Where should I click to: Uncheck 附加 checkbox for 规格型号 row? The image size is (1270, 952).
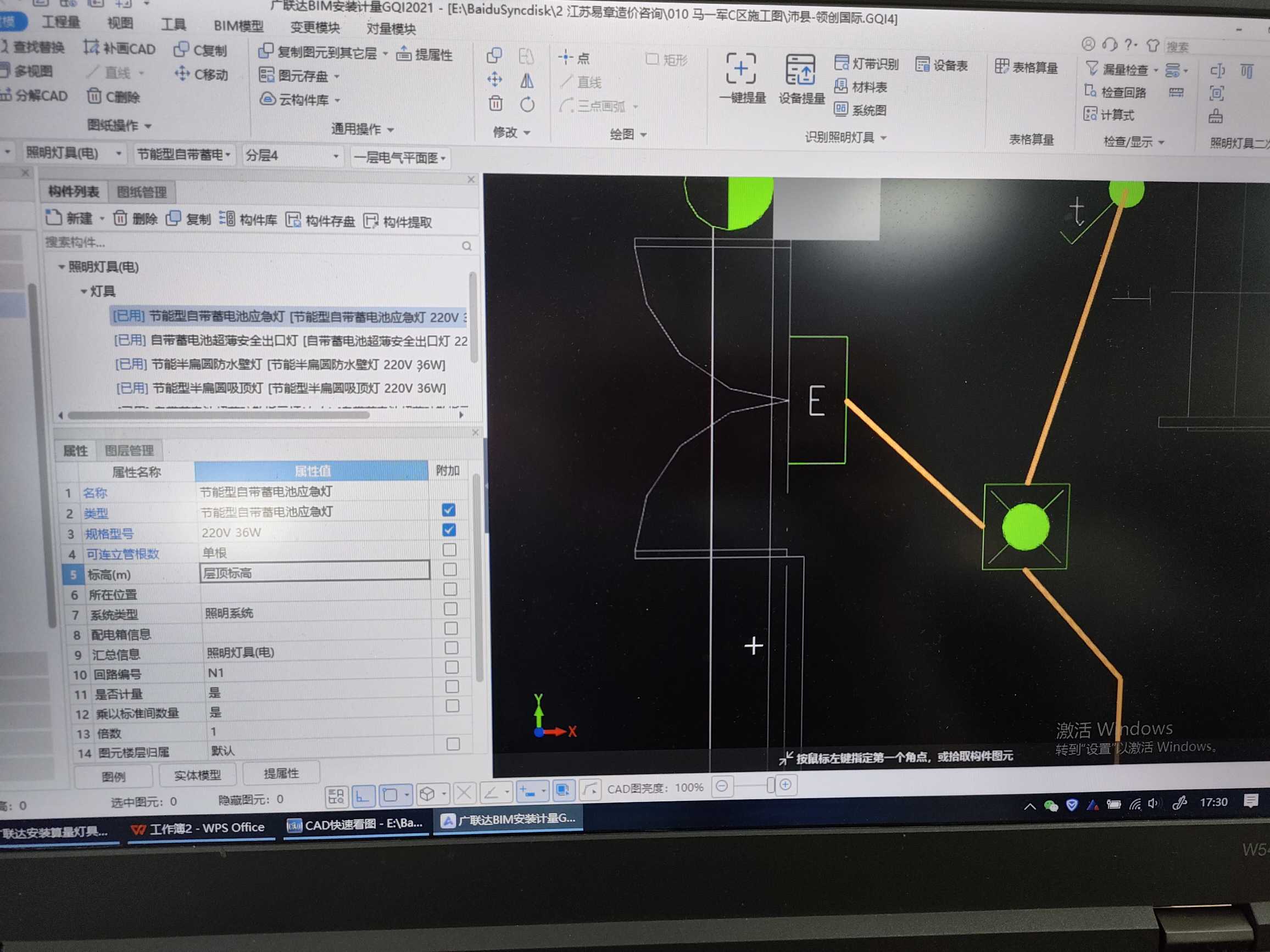449,530
